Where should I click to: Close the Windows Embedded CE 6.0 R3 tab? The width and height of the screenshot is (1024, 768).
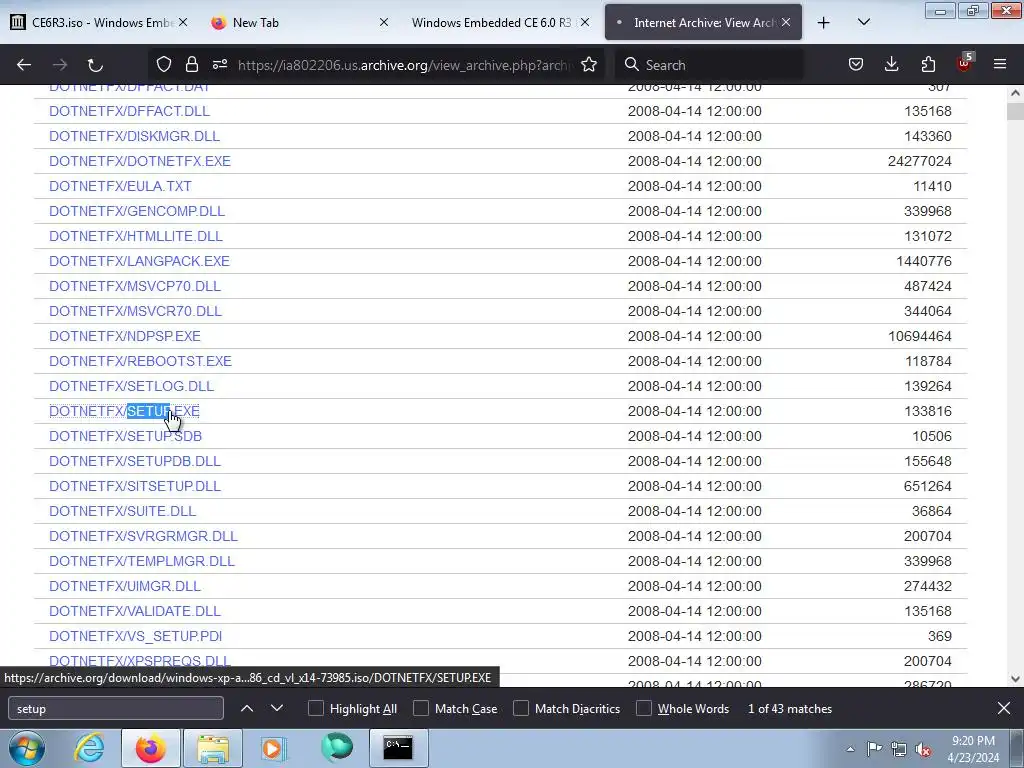coord(585,22)
